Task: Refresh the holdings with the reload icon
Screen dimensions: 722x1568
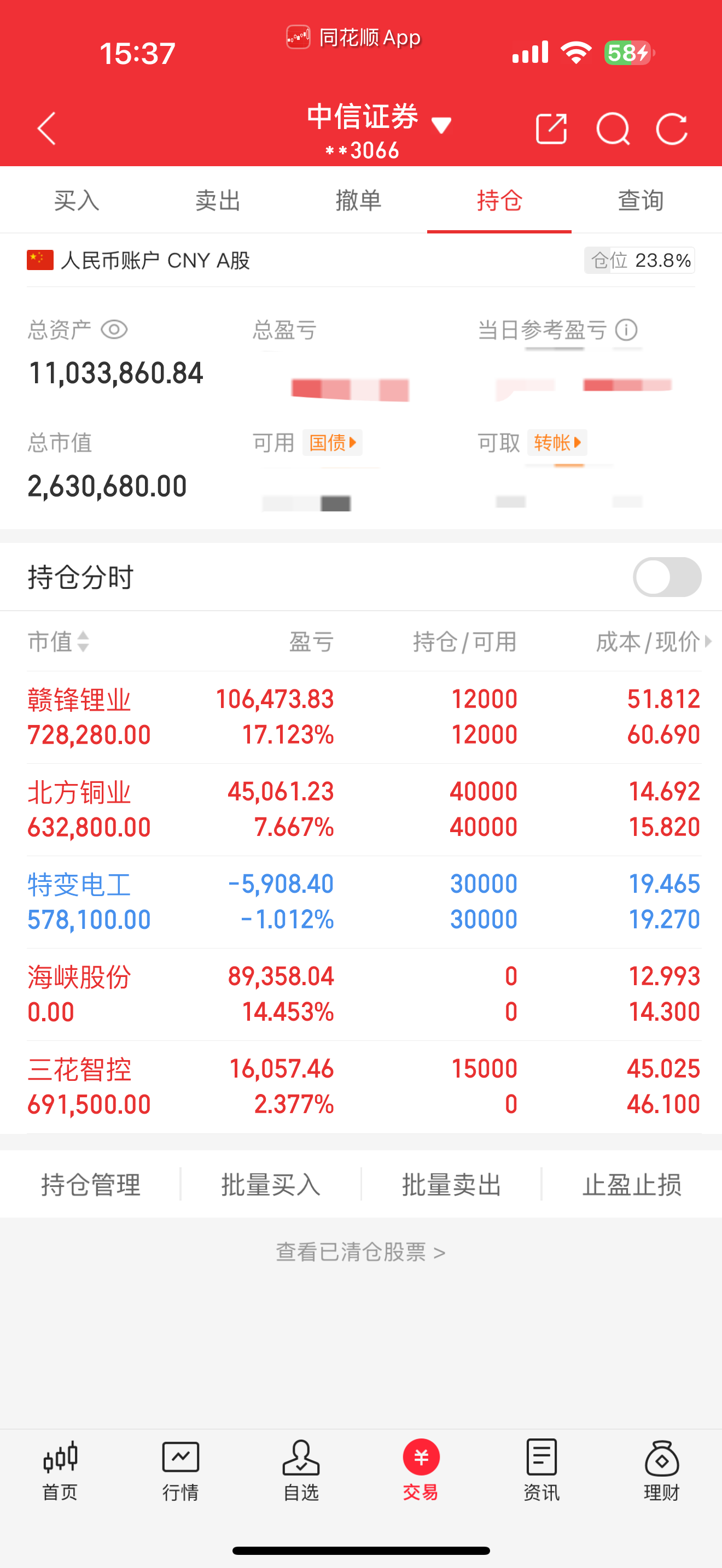Action: click(x=672, y=128)
